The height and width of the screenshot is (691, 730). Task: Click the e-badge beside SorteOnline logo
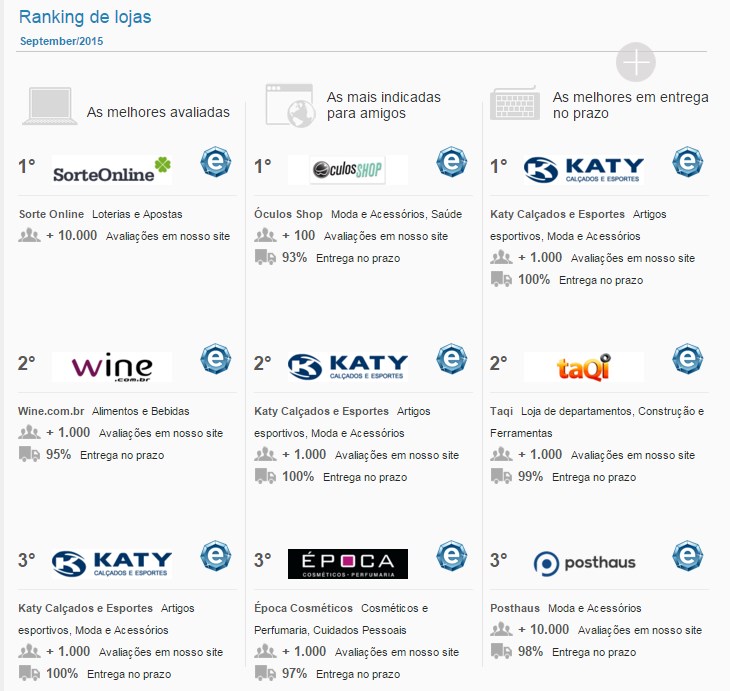click(x=216, y=162)
